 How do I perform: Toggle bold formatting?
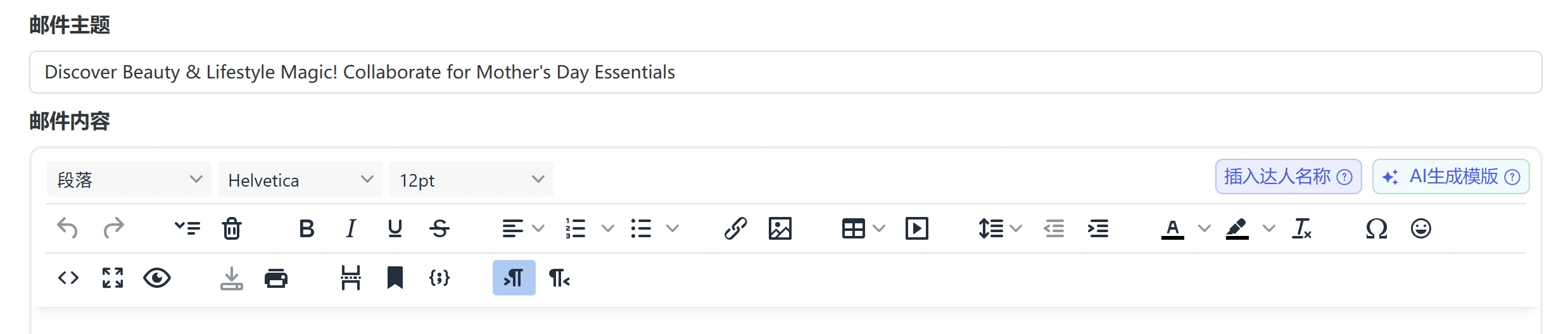(x=307, y=228)
